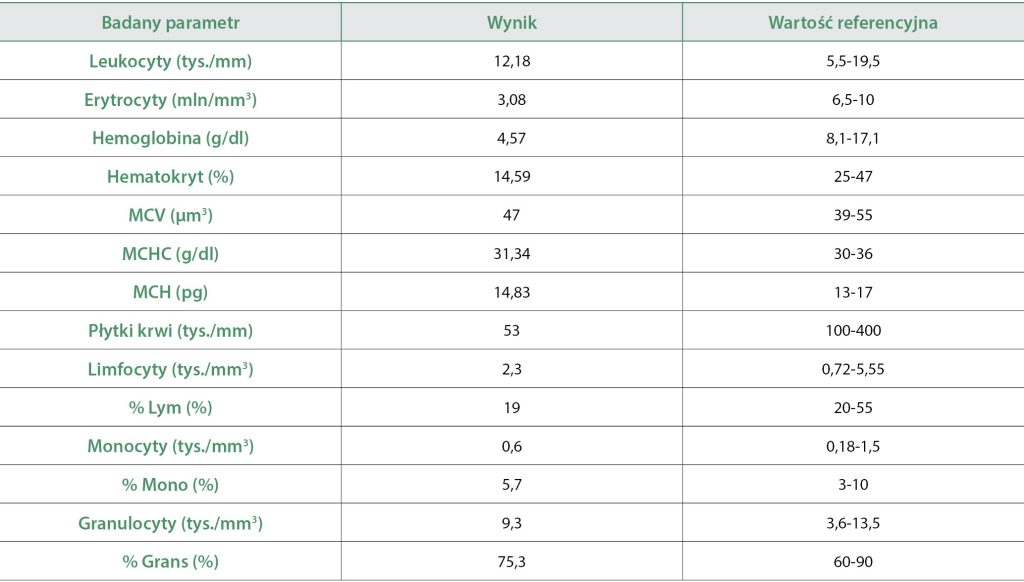The image size is (1024, 582).
Task: Click the 'Wartość referencyjna' column header
Action: 853,22
